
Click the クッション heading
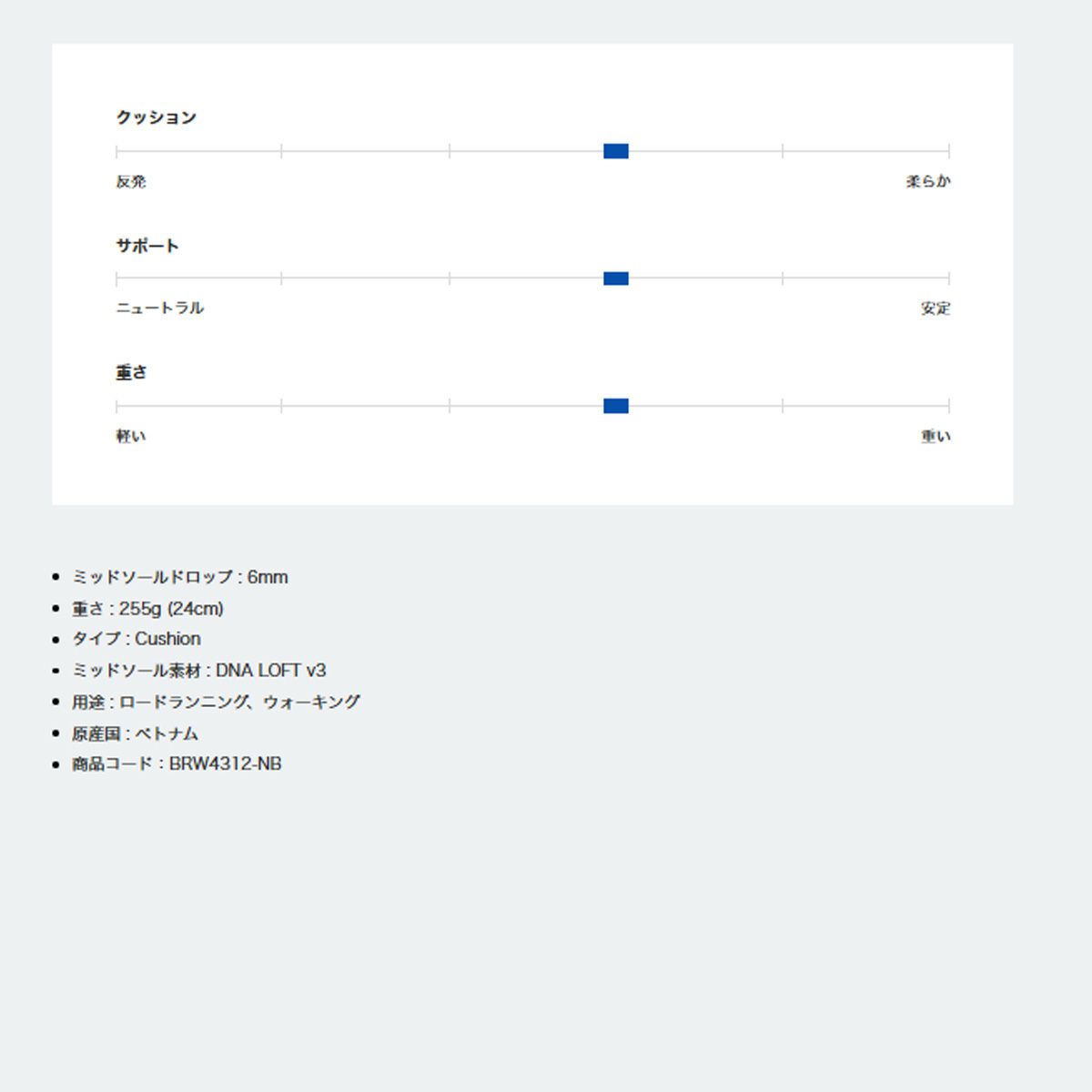pyautogui.click(x=157, y=117)
